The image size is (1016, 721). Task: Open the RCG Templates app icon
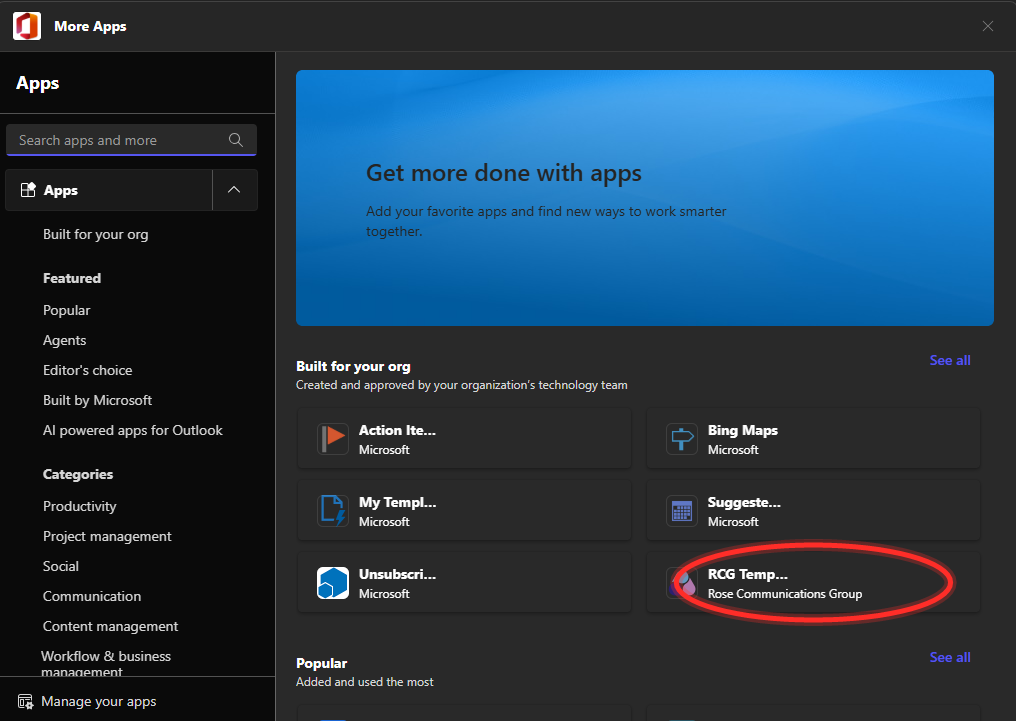(x=682, y=582)
